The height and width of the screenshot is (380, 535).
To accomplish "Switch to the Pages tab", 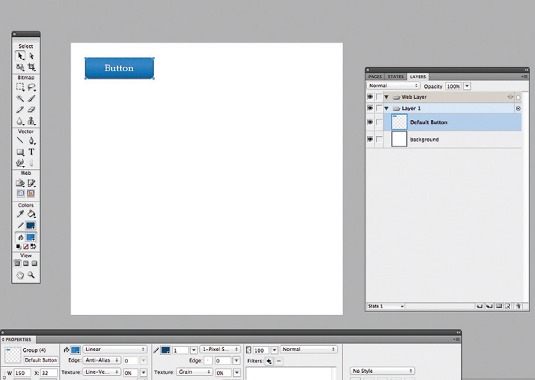I will tap(375, 77).
